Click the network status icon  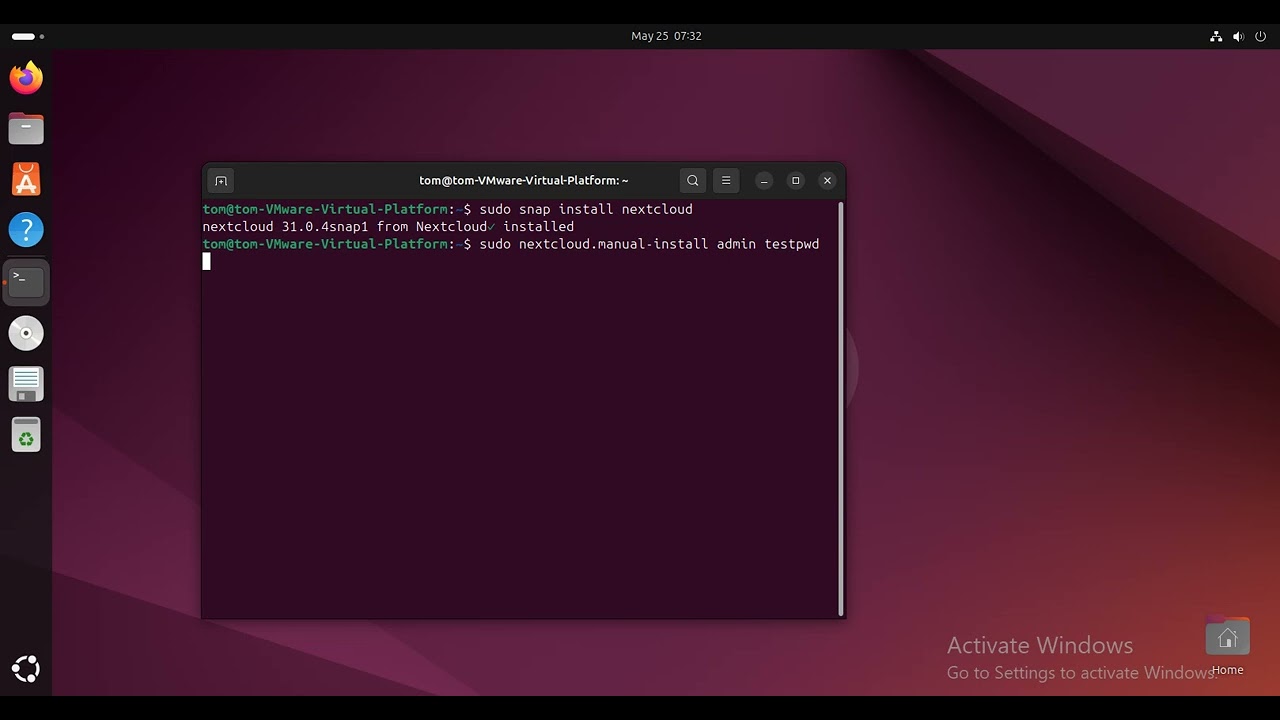pyautogui.click(x=1216, y=36)
